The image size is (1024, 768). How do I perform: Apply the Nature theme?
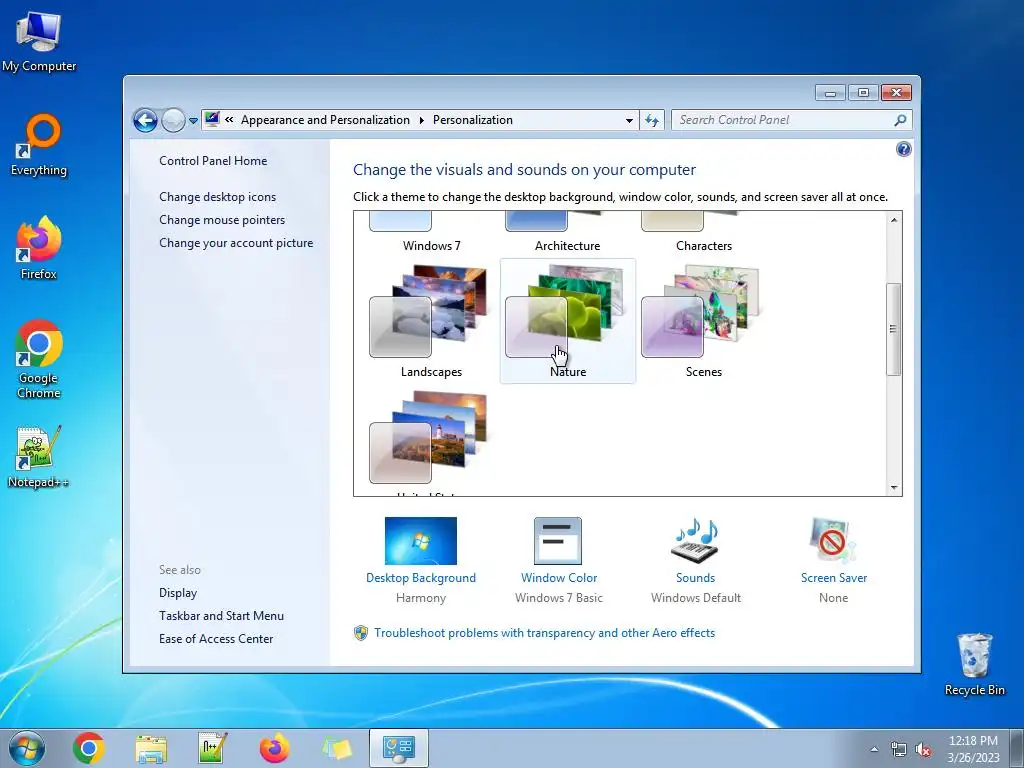coord(568,321)
